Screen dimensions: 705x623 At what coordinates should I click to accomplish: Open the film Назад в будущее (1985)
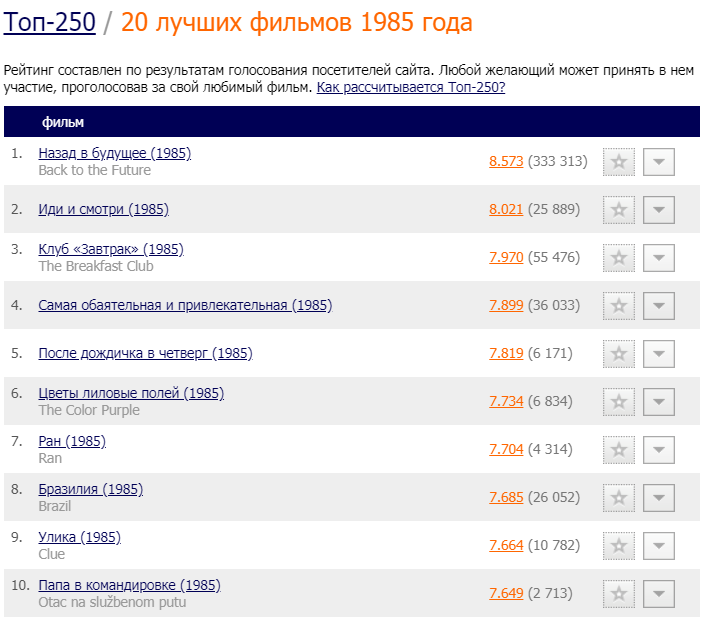click(x=115, y=153)
